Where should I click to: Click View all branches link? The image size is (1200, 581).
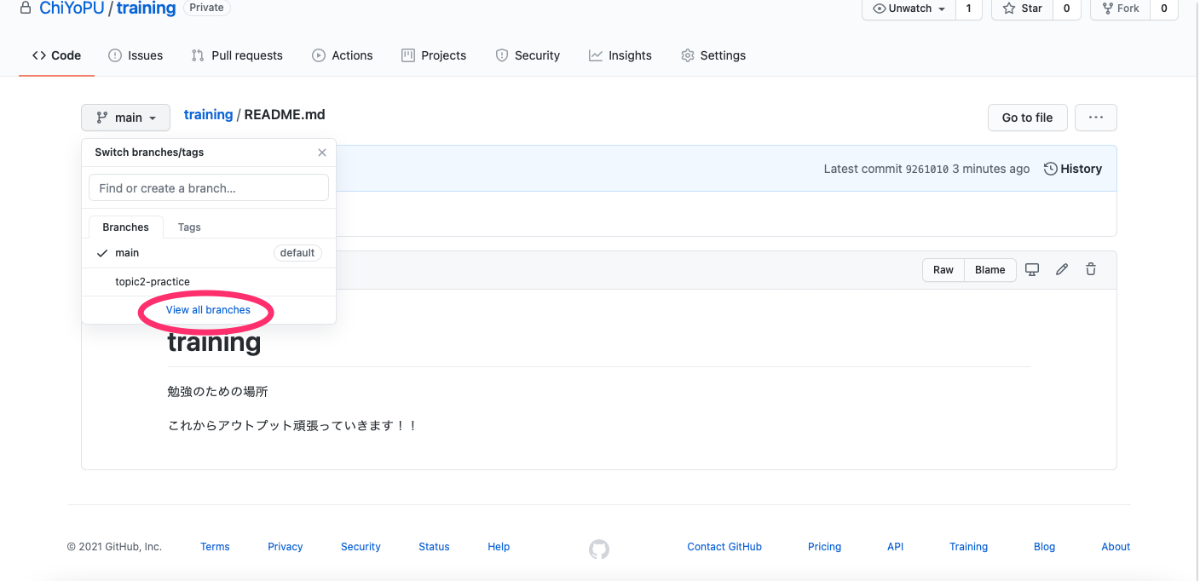(208, 310)
